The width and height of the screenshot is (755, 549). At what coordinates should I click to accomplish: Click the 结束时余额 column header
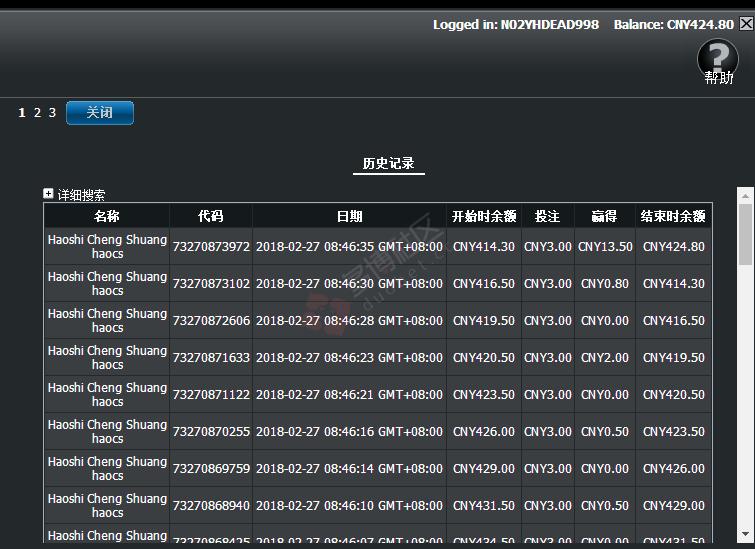coord(673,216)
